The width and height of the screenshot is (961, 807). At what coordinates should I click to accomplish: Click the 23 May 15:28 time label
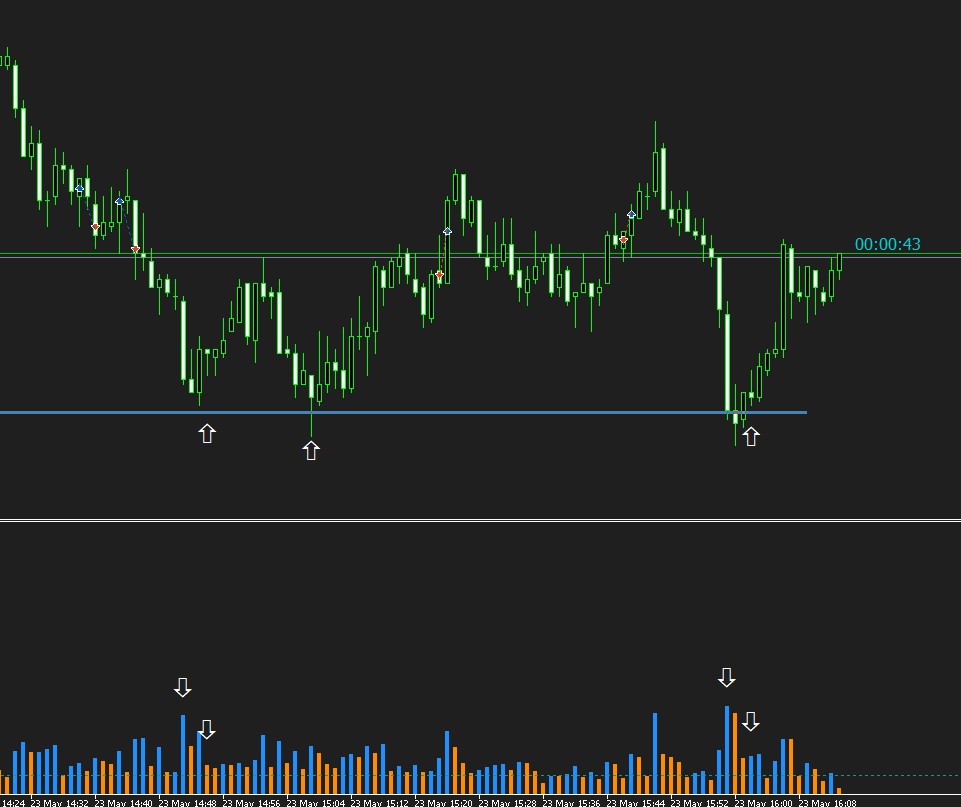[x=507, y=803]
